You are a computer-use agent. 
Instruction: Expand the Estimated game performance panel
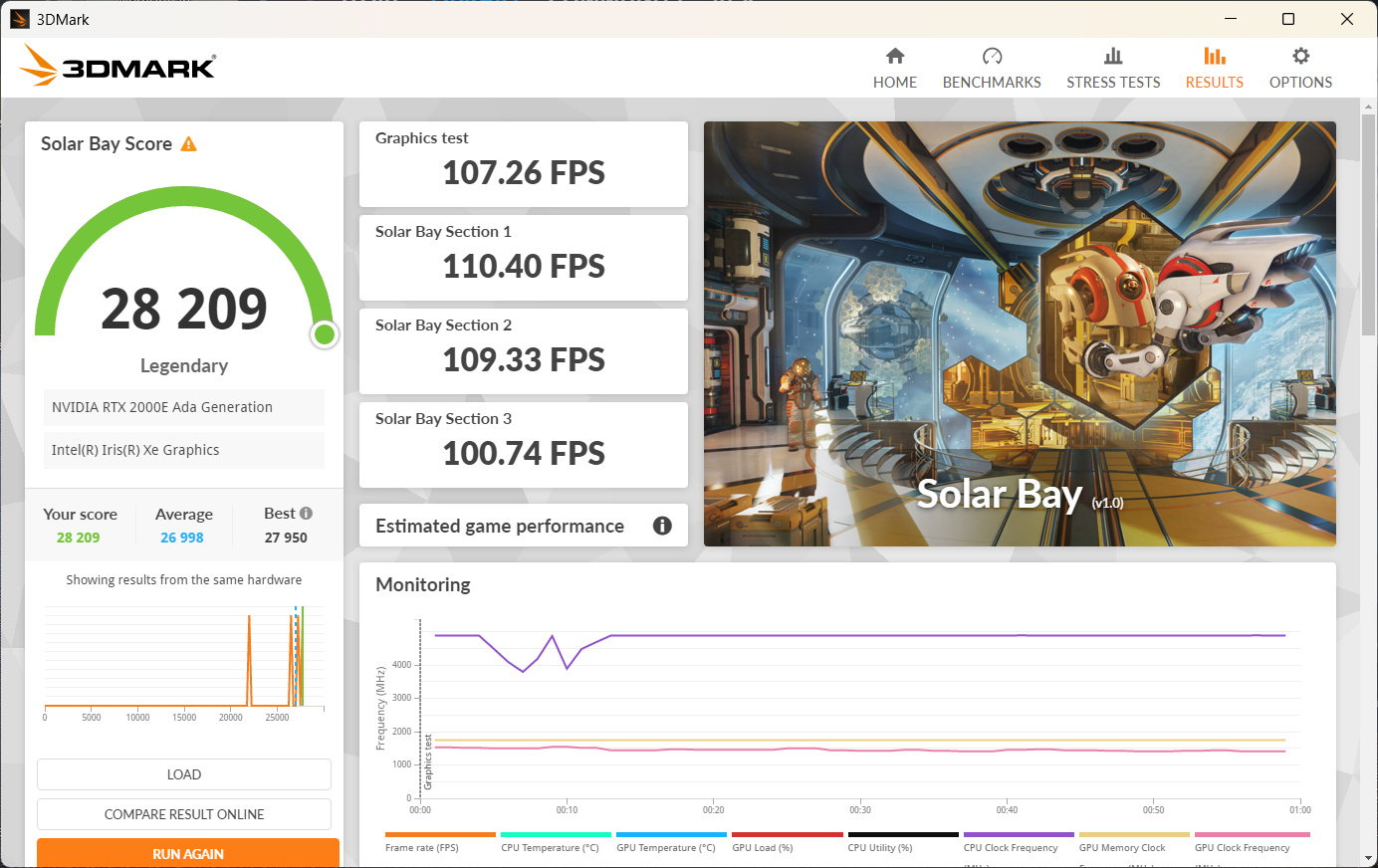(x=500, y=526)
